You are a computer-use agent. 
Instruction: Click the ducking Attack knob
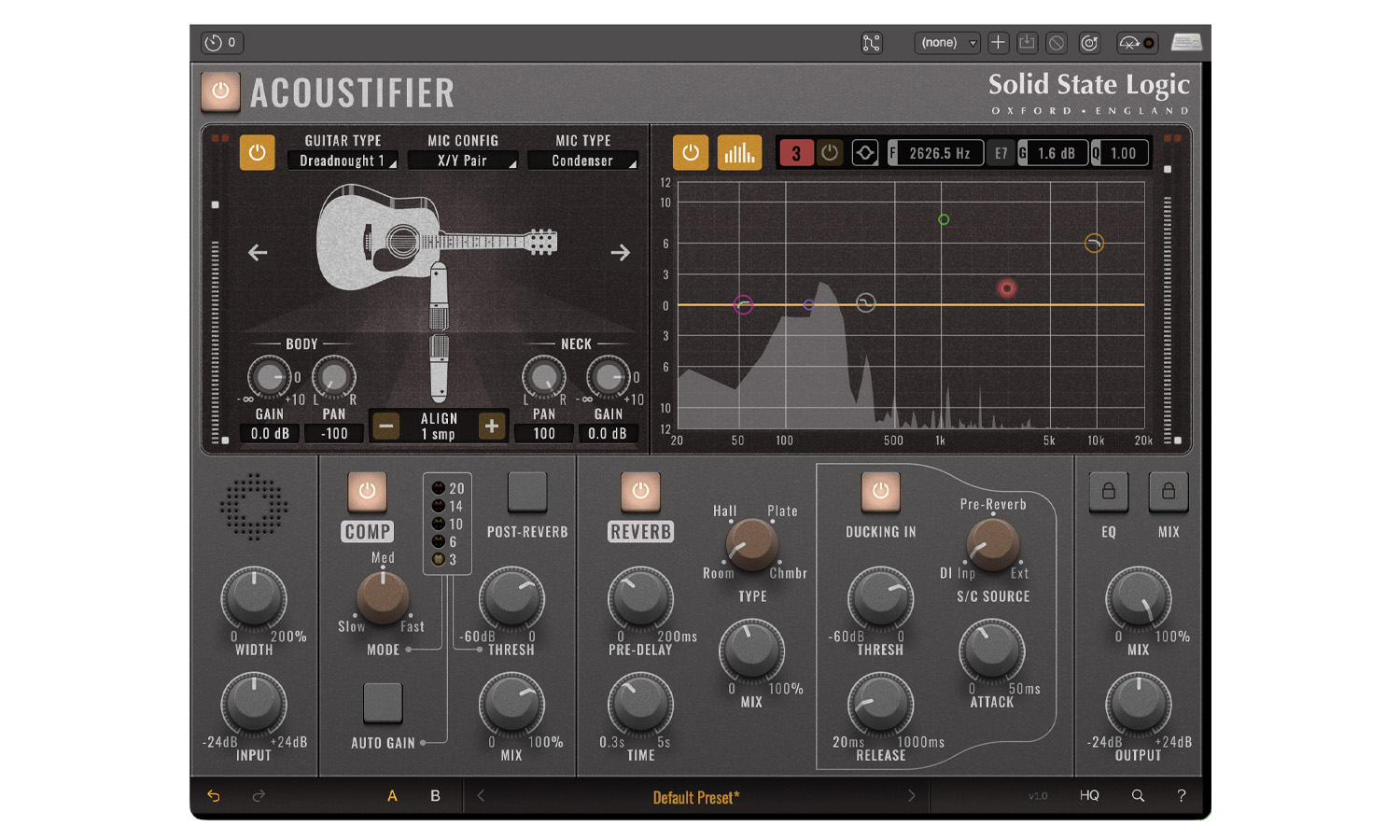992,651
